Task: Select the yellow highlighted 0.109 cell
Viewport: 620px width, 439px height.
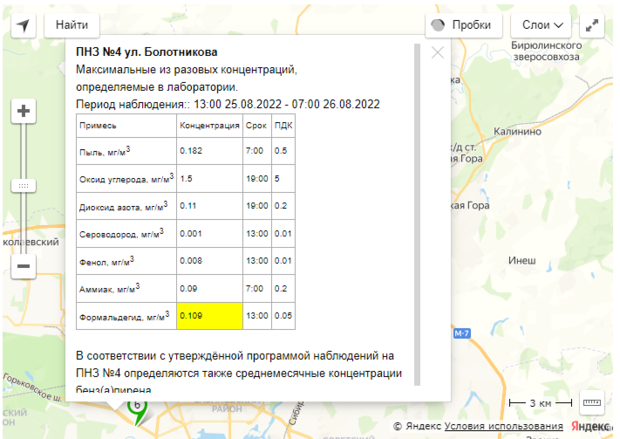Action: (209, 316)
